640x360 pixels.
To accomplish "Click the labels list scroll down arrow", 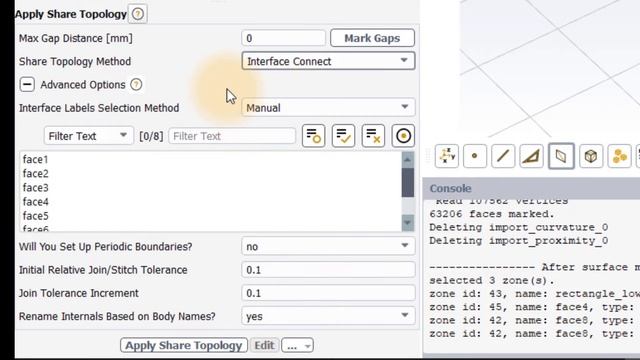I will 408,222.
